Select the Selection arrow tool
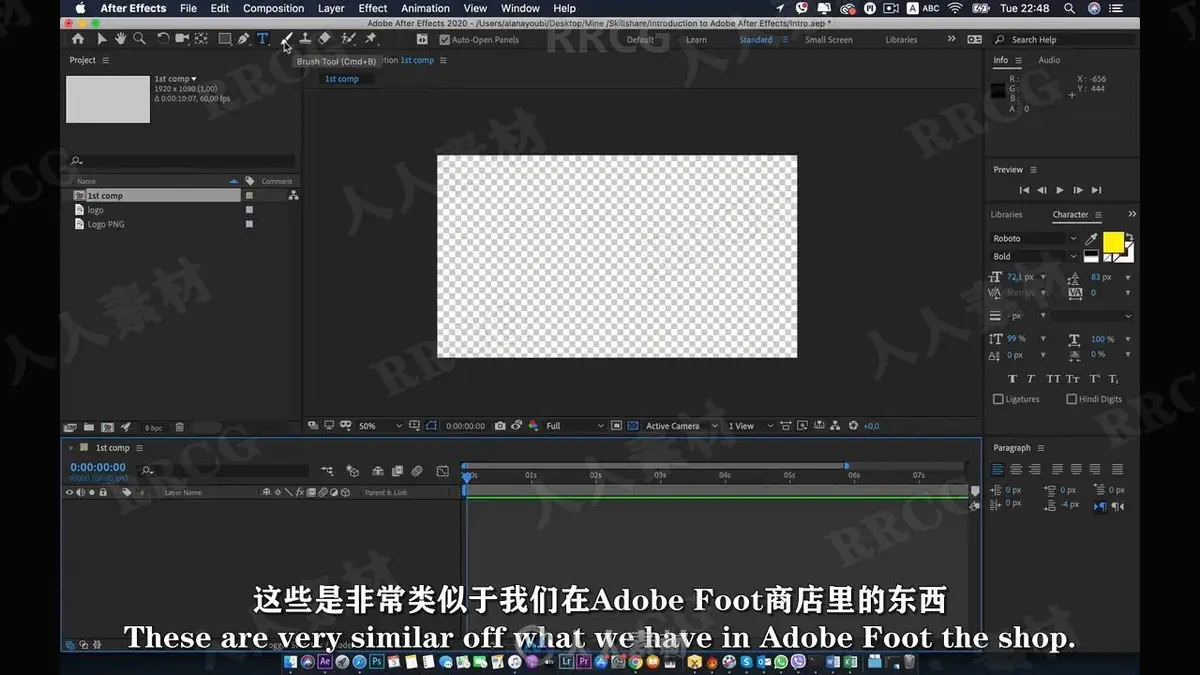The image size is (1200, 675). [x=101, y=39]
